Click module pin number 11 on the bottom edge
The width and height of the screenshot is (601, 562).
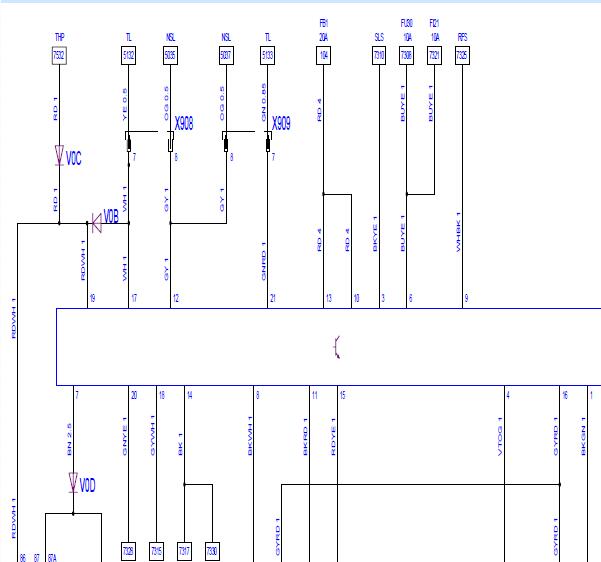click(x=315, y=395)
